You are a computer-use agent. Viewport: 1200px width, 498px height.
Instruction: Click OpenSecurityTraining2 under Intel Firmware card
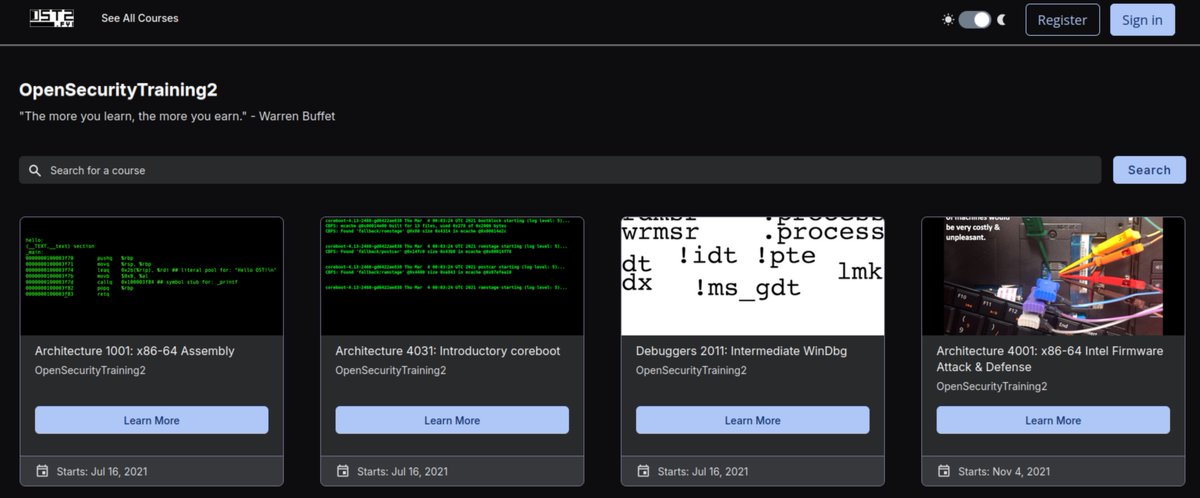pyautogui.click(x=992, y=386)
